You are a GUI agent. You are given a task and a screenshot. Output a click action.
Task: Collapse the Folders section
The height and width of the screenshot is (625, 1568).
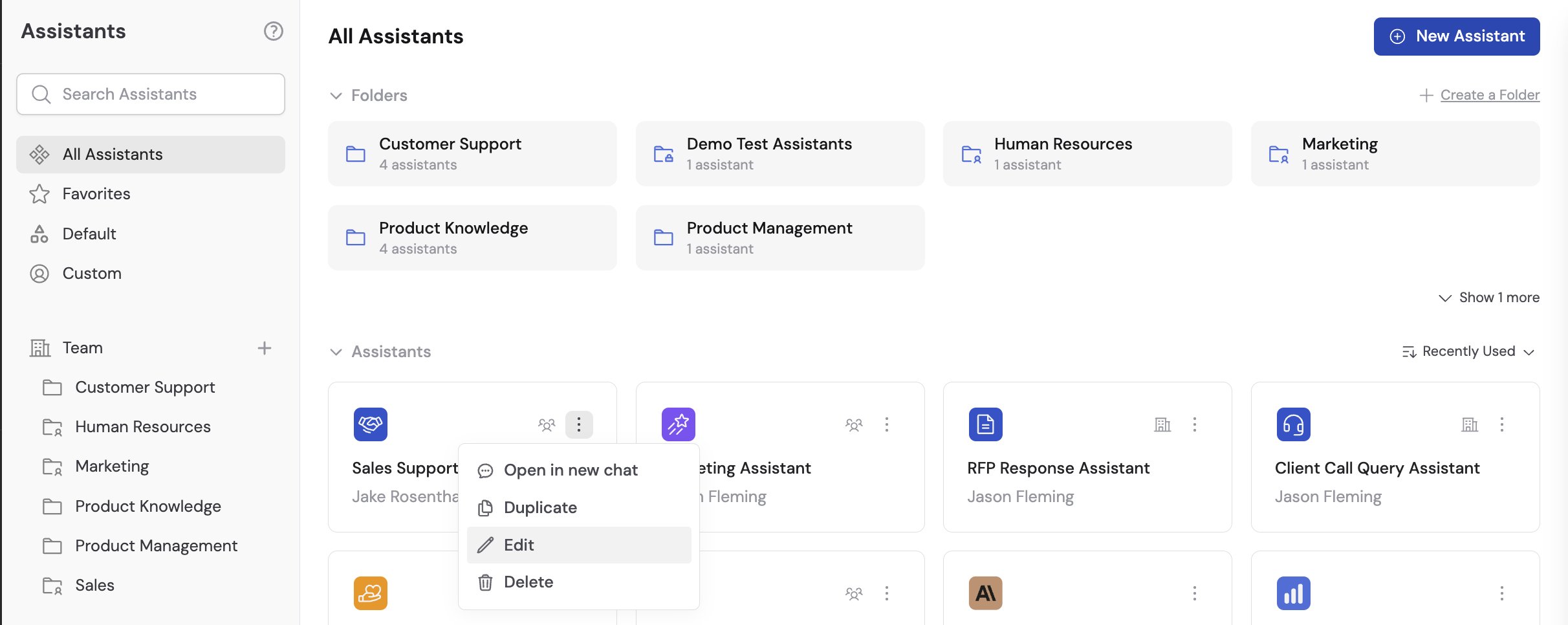336,95
